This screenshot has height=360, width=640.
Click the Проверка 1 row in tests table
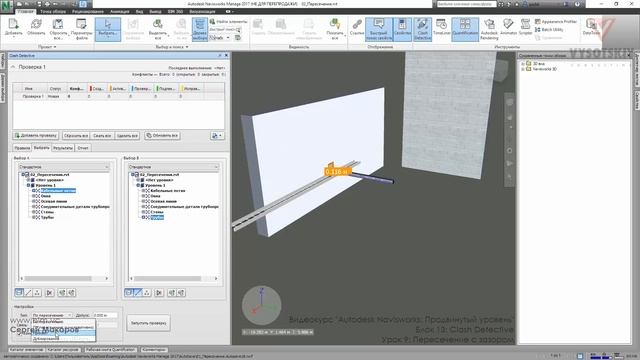[118, 97]
